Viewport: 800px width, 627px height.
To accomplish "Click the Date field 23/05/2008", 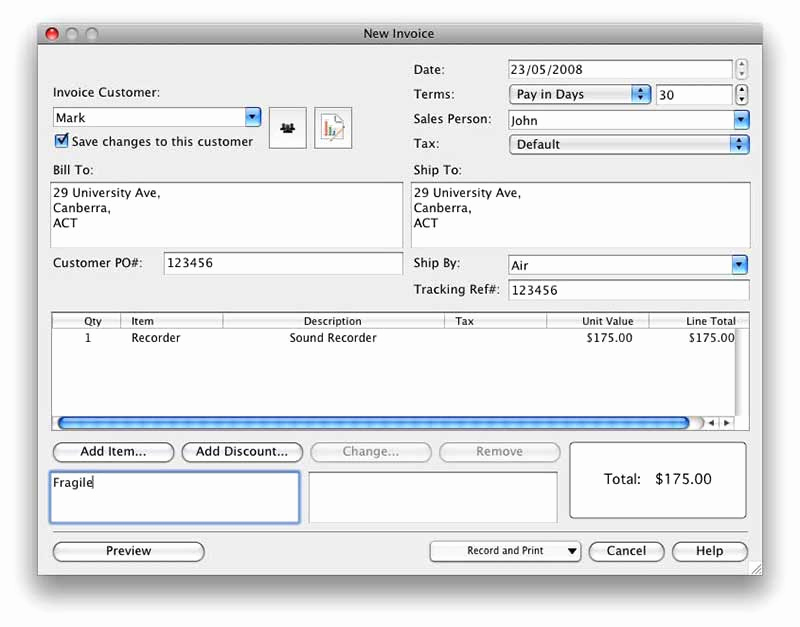I will [x=620, y=69].
